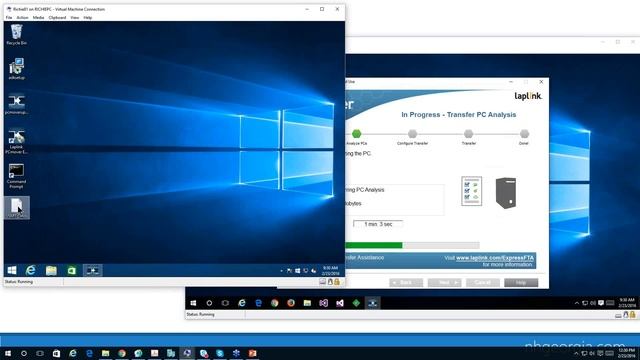Viewport: 640px width, 360px height.
Task: Launch Internet Explorer in right VM taskbar
Action: 242,303
